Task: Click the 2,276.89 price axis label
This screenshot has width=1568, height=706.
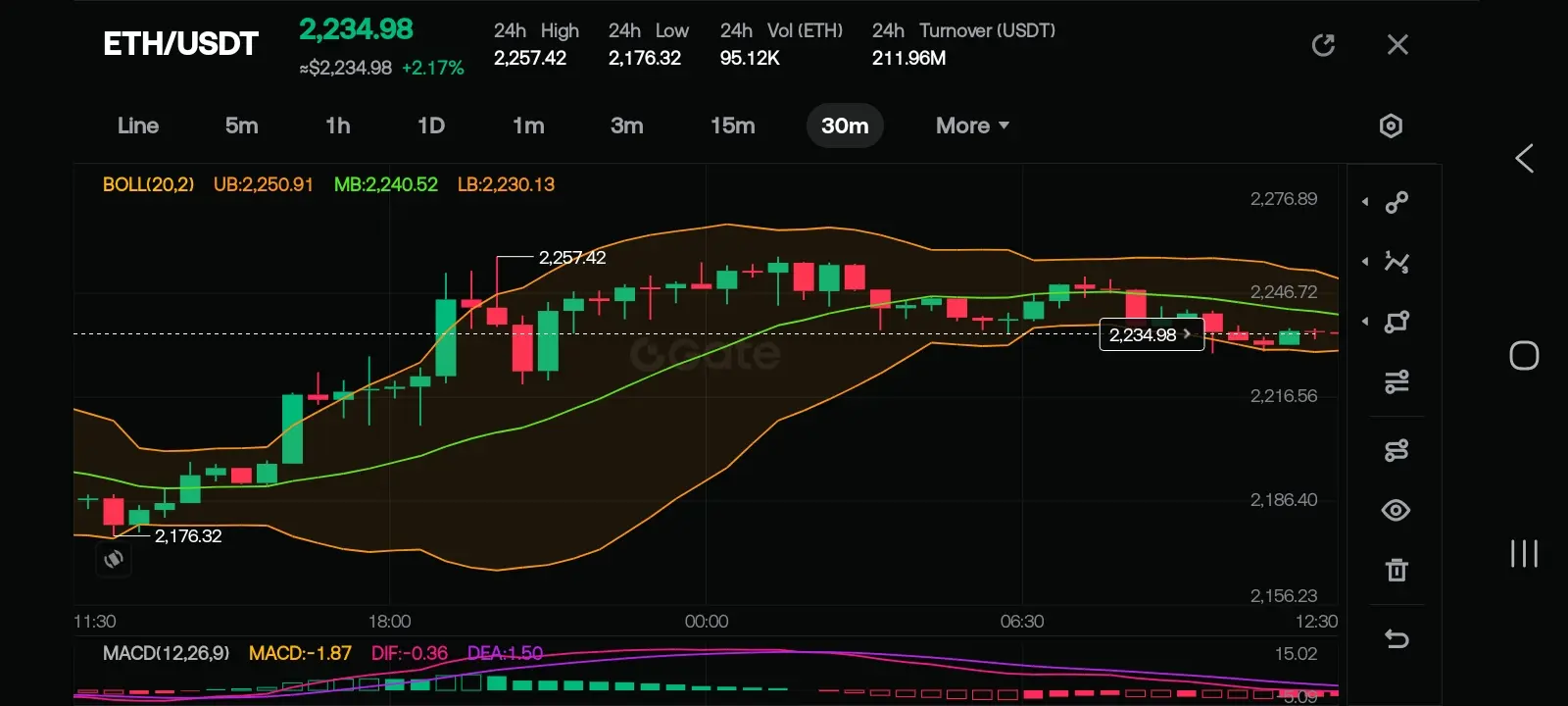Action: (x=1284, y=199)
